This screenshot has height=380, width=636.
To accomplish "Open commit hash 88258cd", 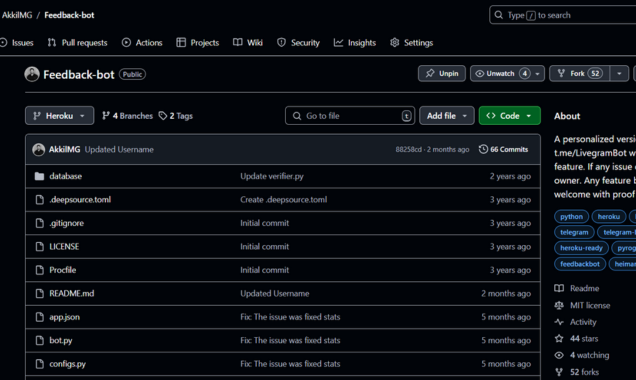I will click(408, 149).
